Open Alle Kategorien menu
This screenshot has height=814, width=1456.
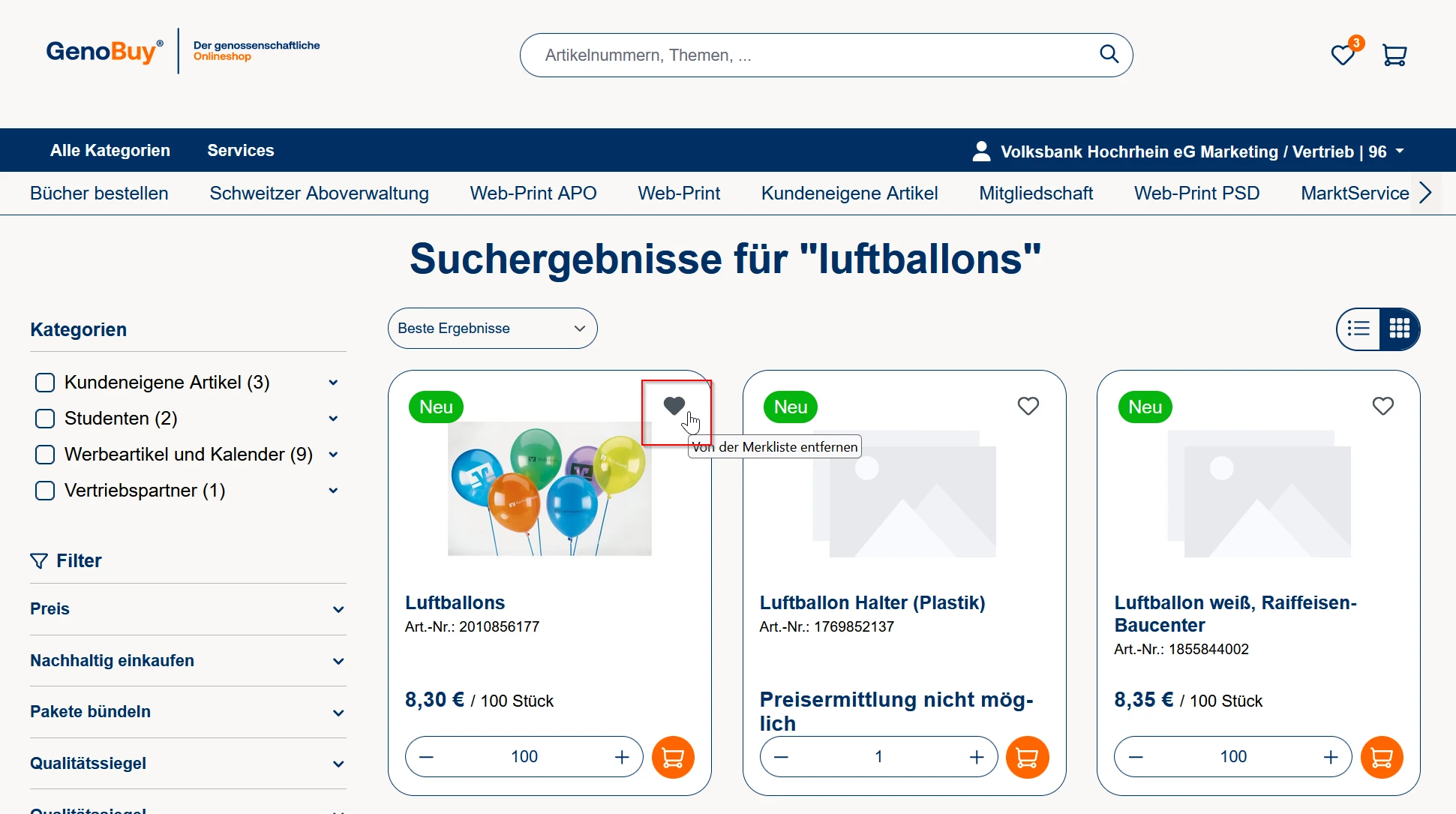110,150
